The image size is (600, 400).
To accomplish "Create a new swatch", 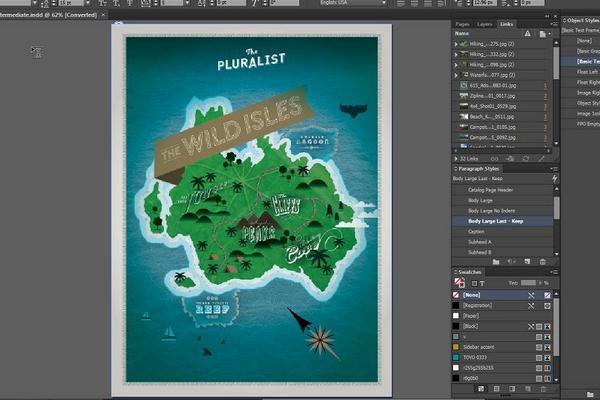I will [x=528, y=389].
